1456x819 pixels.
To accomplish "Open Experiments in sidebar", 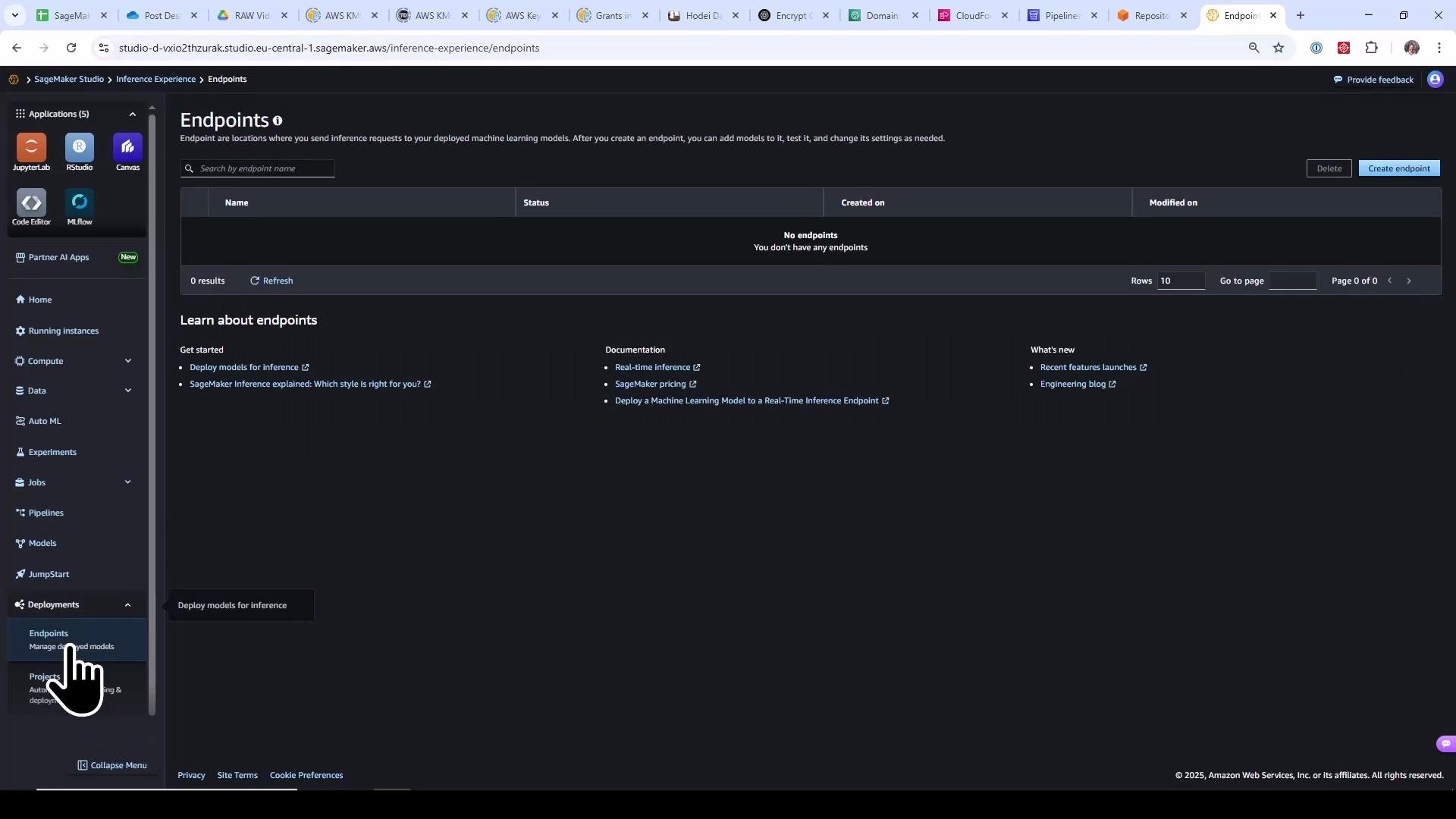I will point(45,452).
